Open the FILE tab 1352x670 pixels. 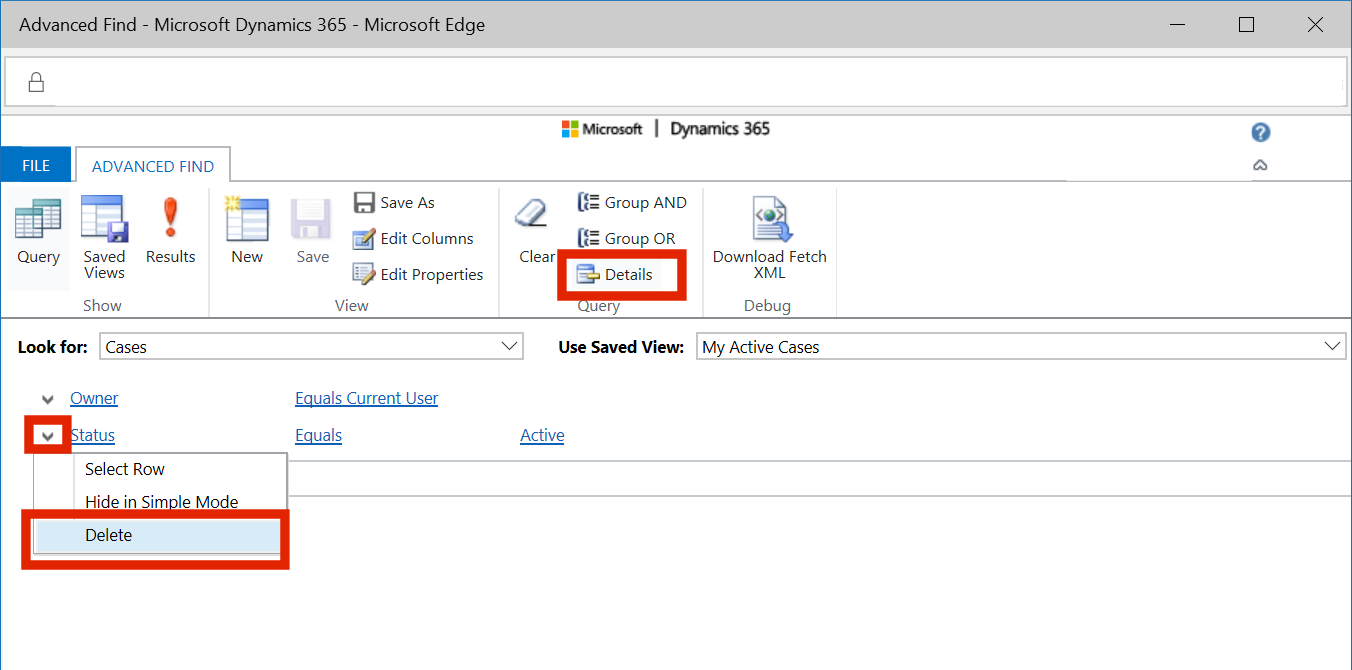(36, 166)
